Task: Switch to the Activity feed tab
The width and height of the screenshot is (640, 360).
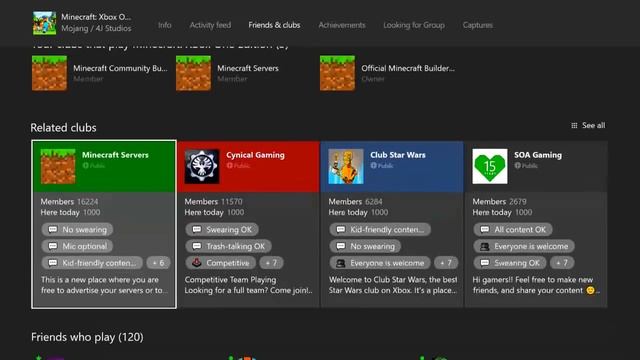Action: coord(210,25)
